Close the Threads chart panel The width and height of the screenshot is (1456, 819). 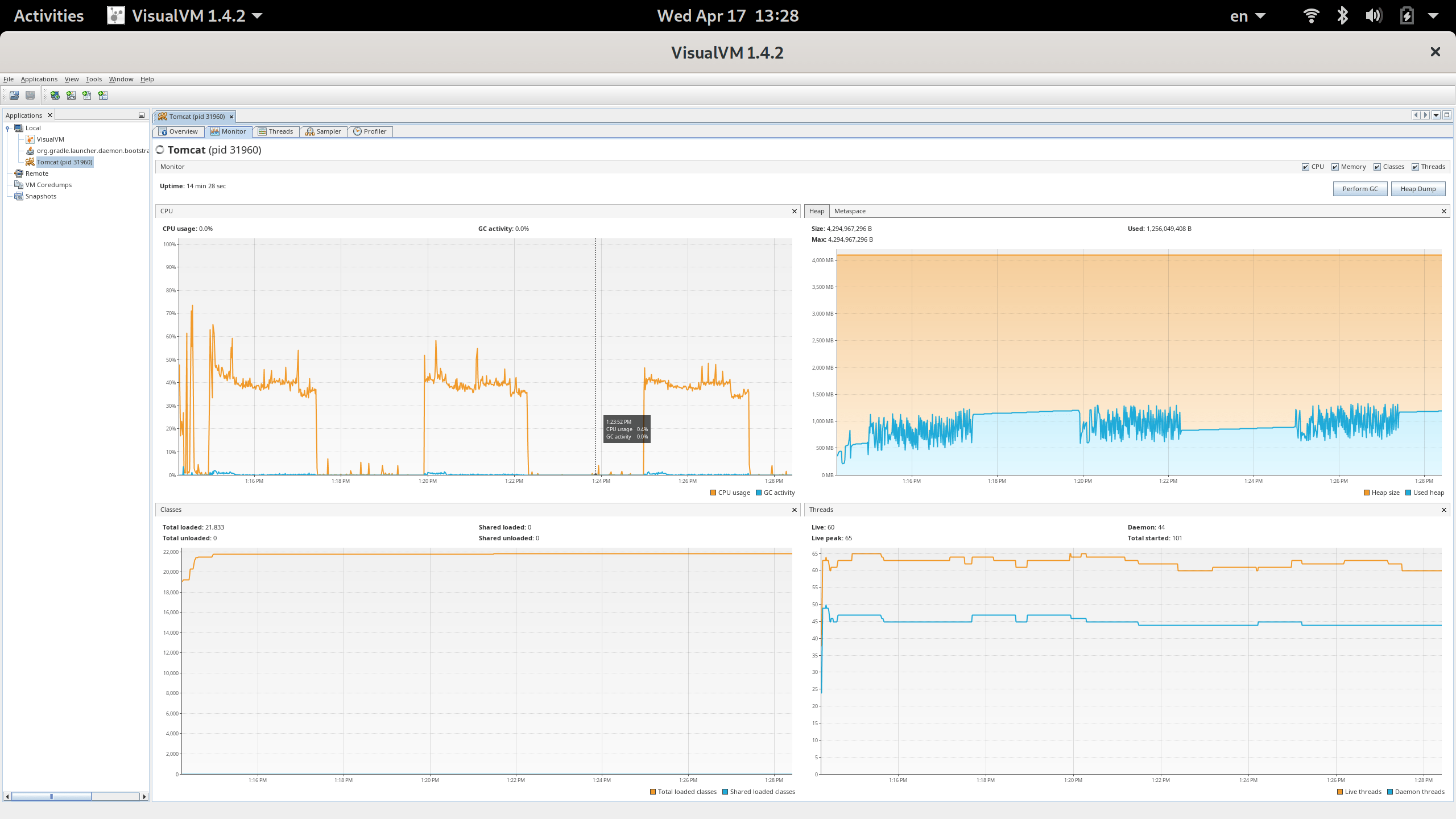click(1444, 510)
